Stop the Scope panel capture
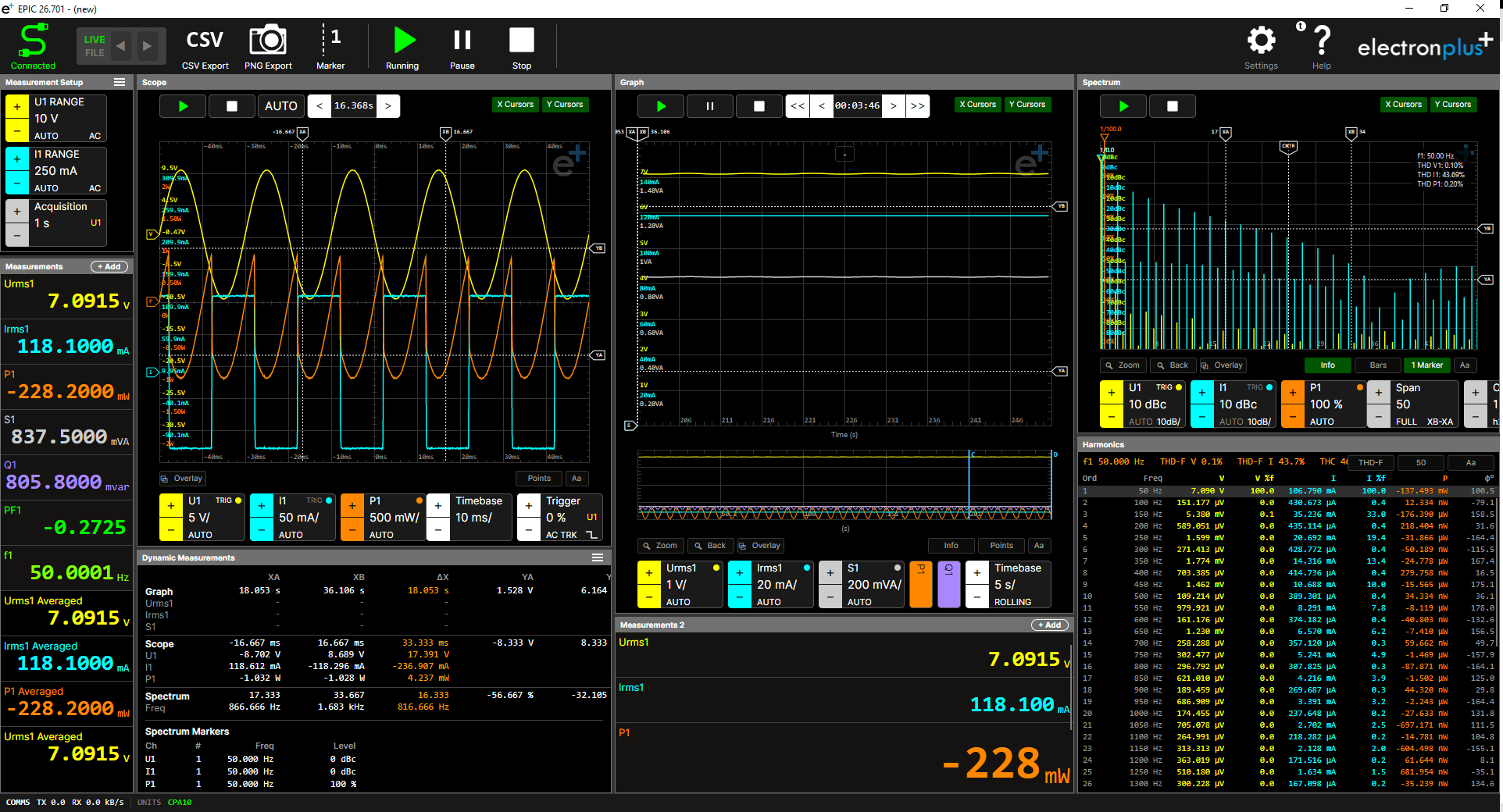Screen dimensions: 1503x812 232,106
